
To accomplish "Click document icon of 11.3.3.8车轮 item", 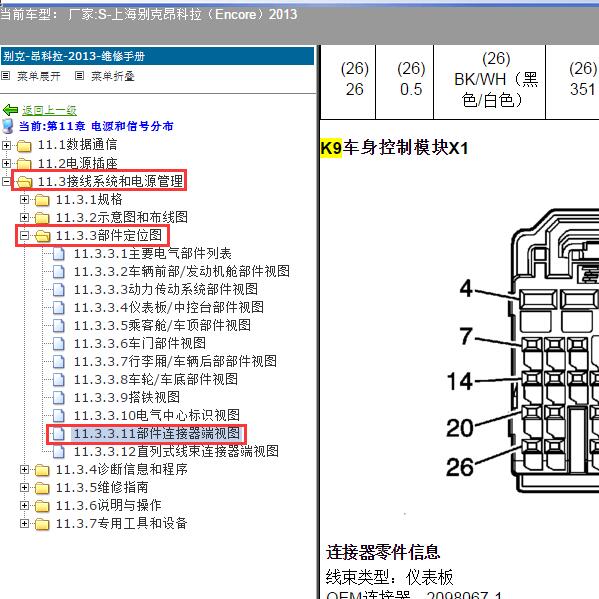I will tap(58, 379).
